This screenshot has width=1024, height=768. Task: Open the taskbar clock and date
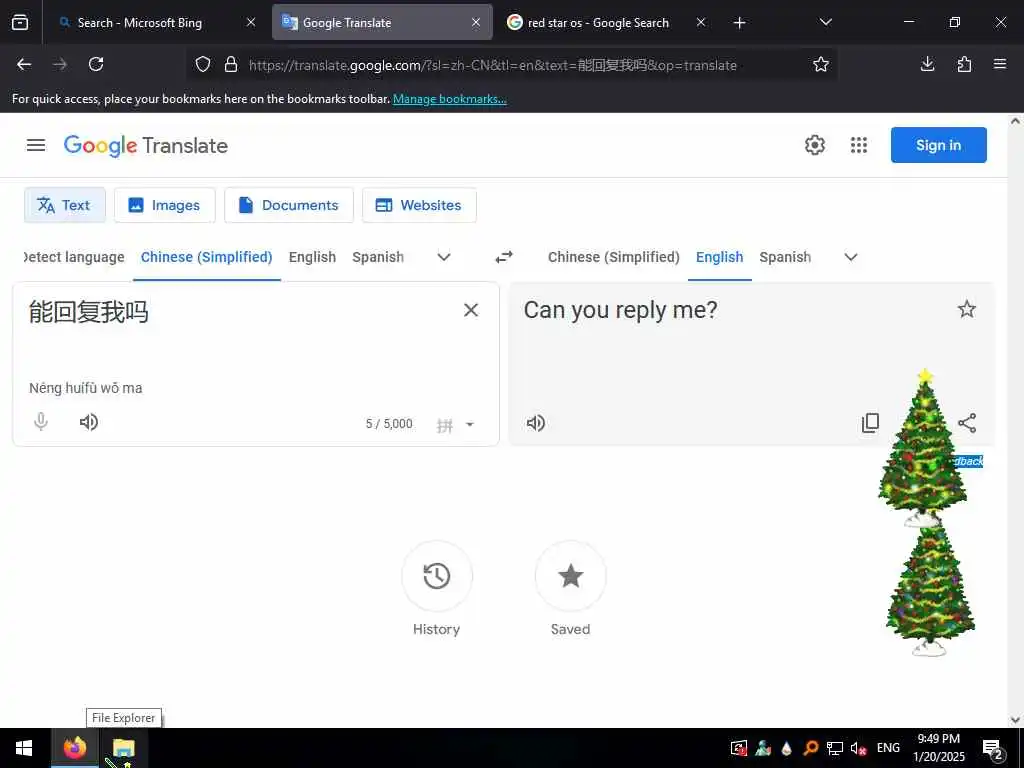[x=939, y=748]
